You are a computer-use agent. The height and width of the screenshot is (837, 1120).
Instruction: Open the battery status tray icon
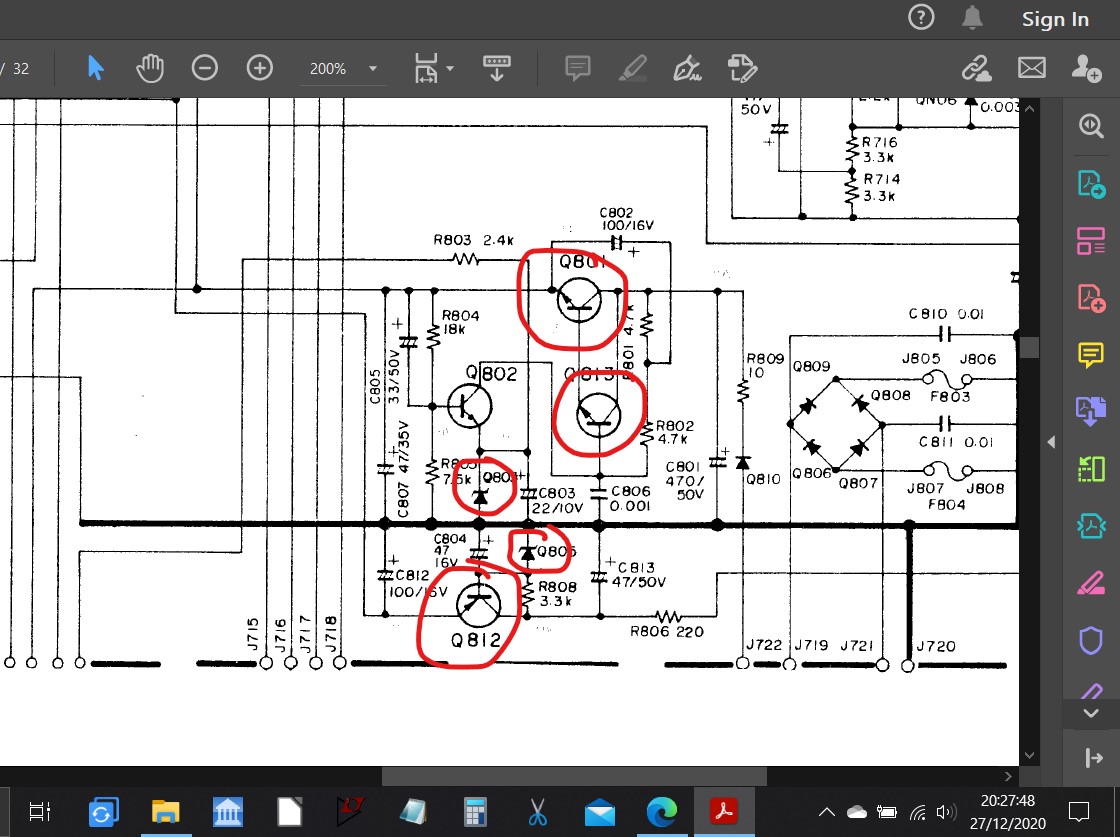pyautogui.click(x=887, y=812)
